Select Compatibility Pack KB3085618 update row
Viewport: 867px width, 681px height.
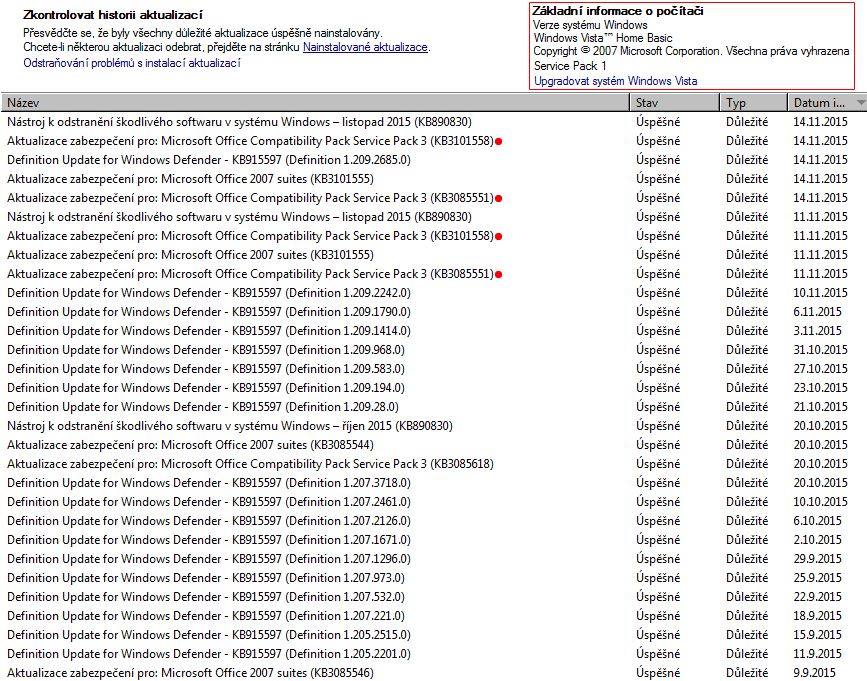pyautogui.click(x=434, y=464)
